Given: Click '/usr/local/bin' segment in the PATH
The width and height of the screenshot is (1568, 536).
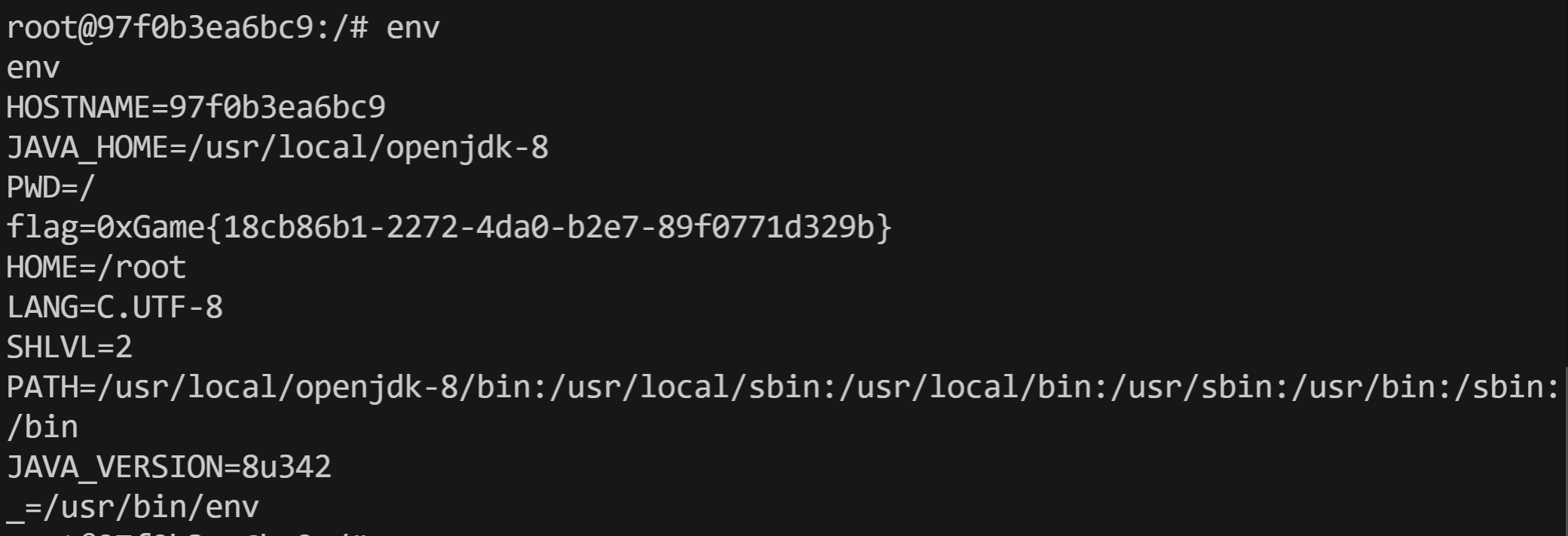Looking at the screenshot, I should pyautogui.click(x=965, y=387).
